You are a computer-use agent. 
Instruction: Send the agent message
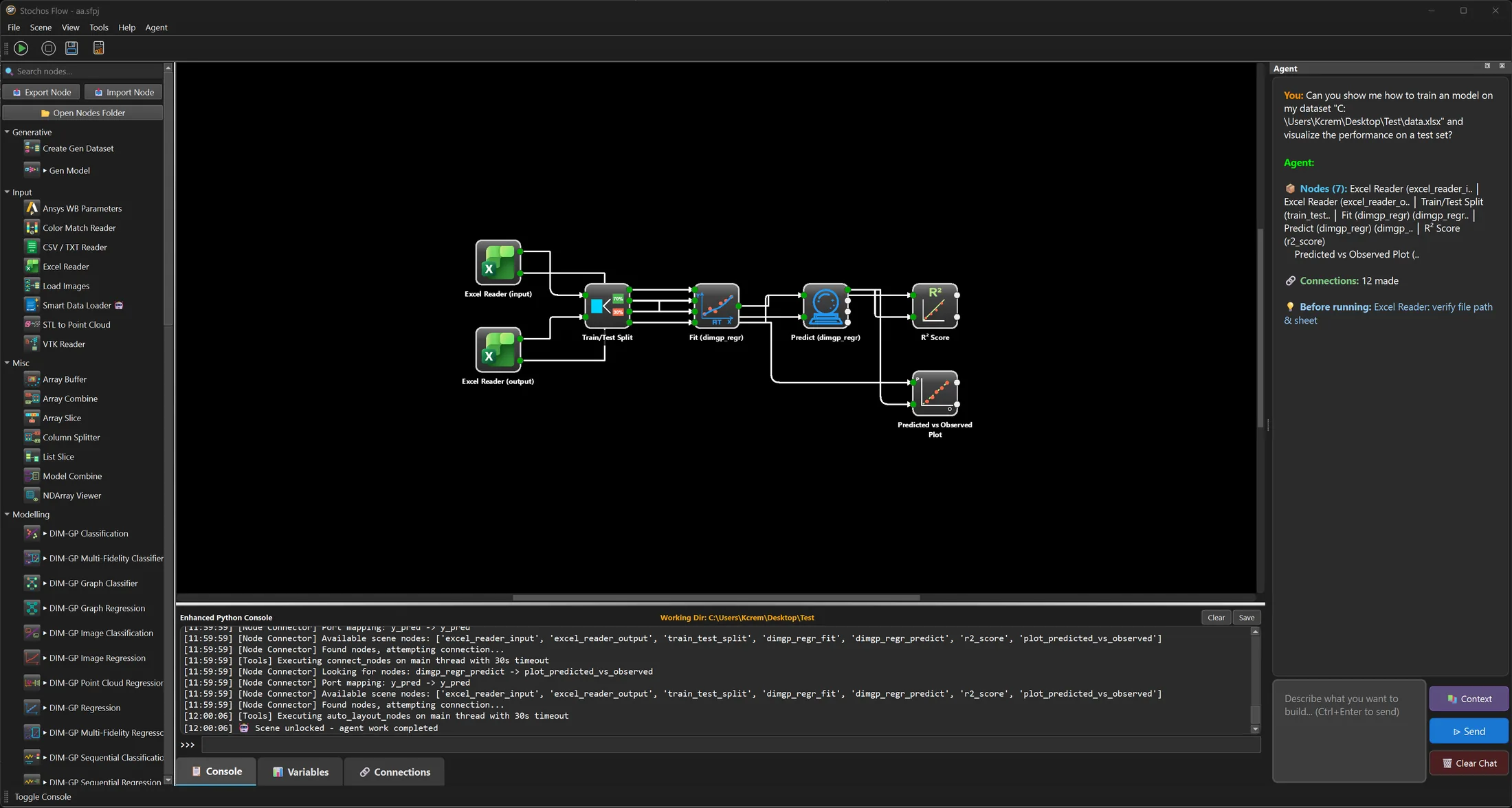coord(1469,731)
